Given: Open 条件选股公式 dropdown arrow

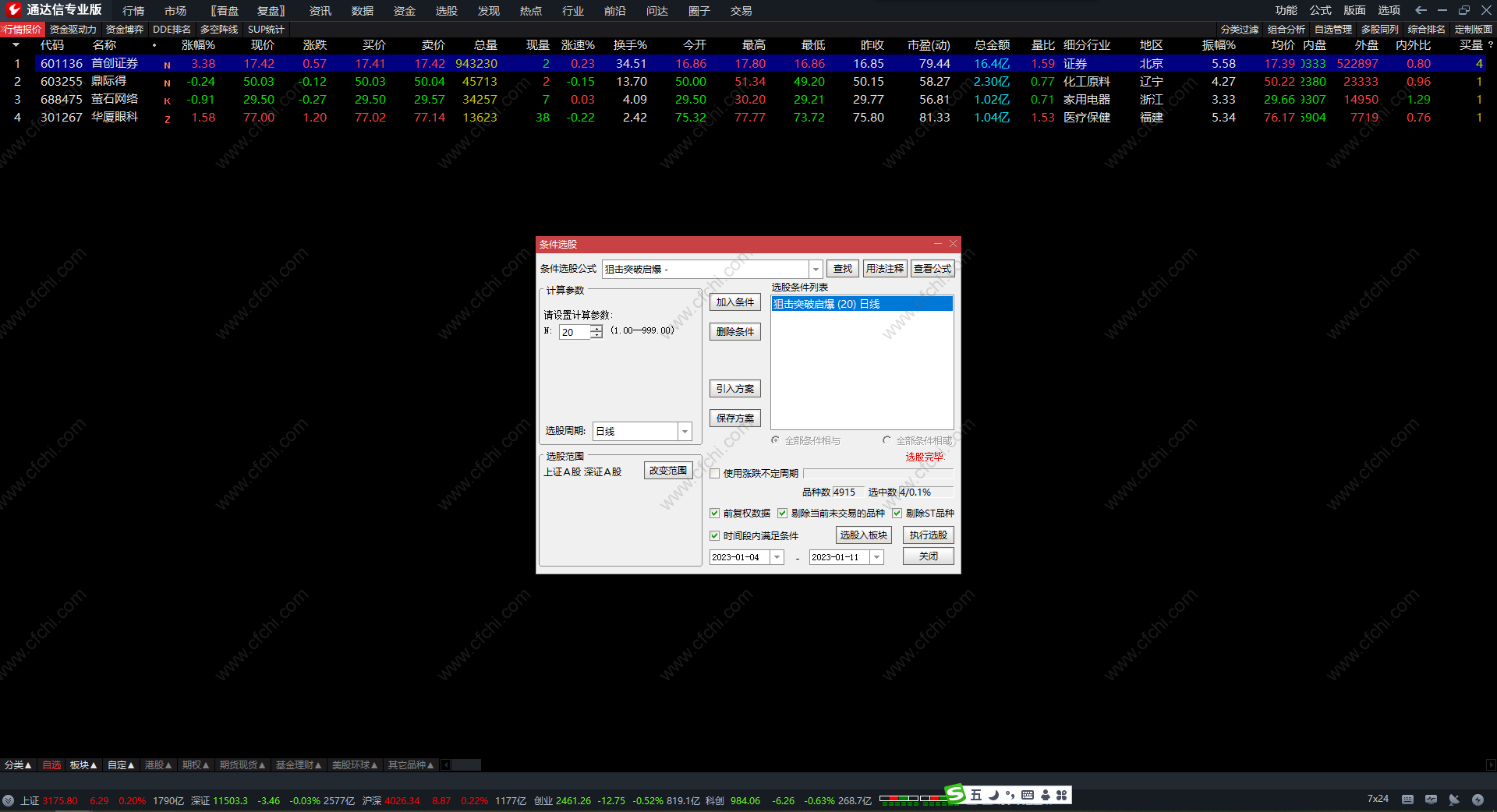Looking at the screenshot, I should [816, 269].
